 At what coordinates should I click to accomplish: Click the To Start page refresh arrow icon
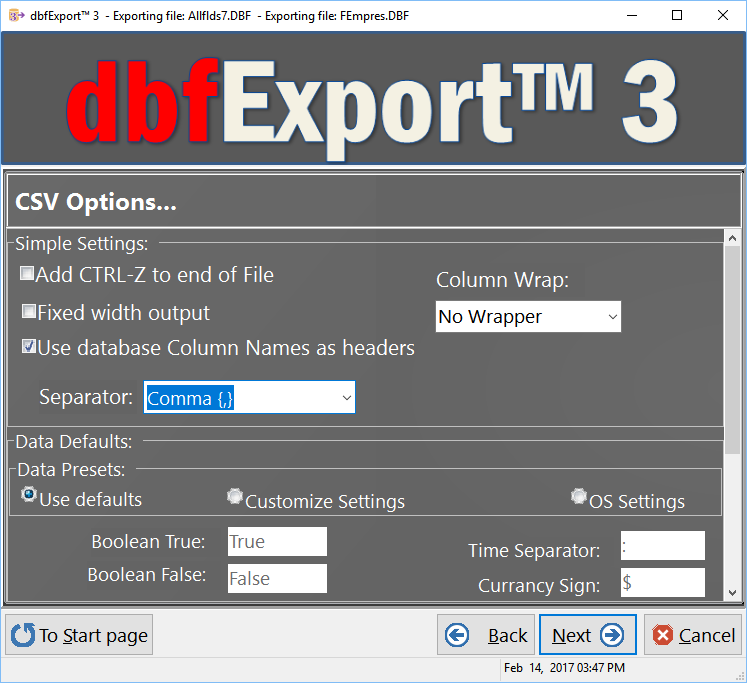point(23,635)
